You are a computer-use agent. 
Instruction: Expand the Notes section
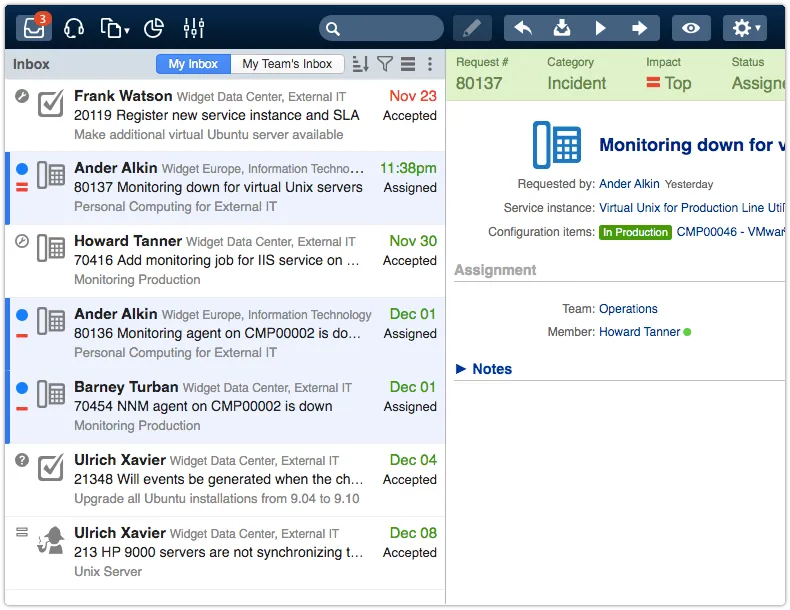[x=484, y=369]
